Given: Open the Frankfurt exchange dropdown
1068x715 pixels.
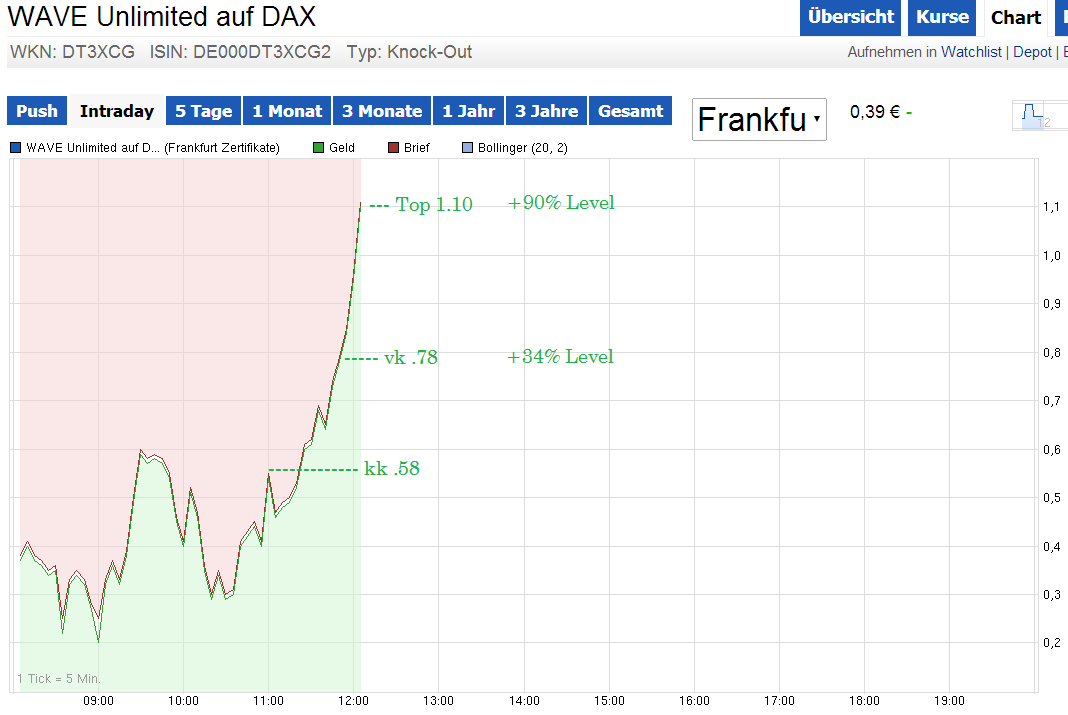Looking at the screenshot, I should [759, 118].
